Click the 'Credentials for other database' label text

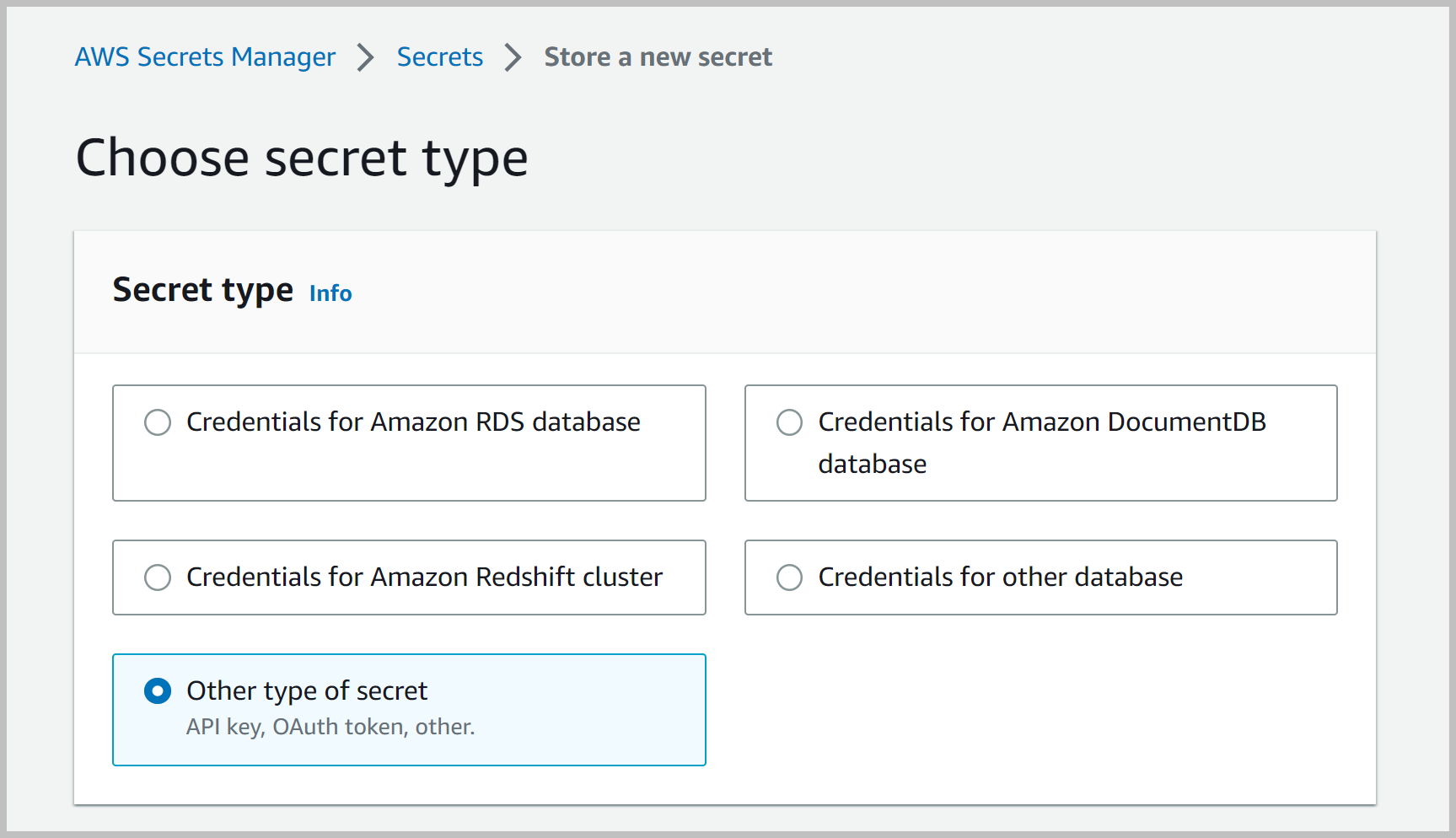(1000, 577)
